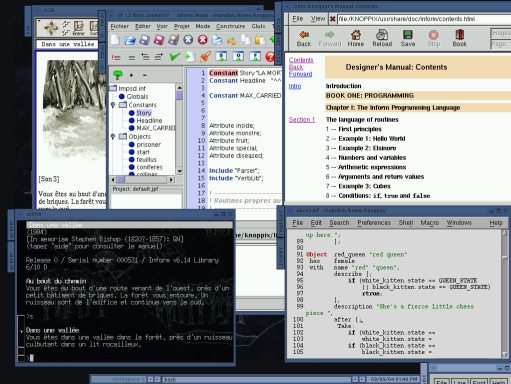Click the uncomment lines icon beside it
This screenshot has height=384, width=511.
[x=132, y=57]
